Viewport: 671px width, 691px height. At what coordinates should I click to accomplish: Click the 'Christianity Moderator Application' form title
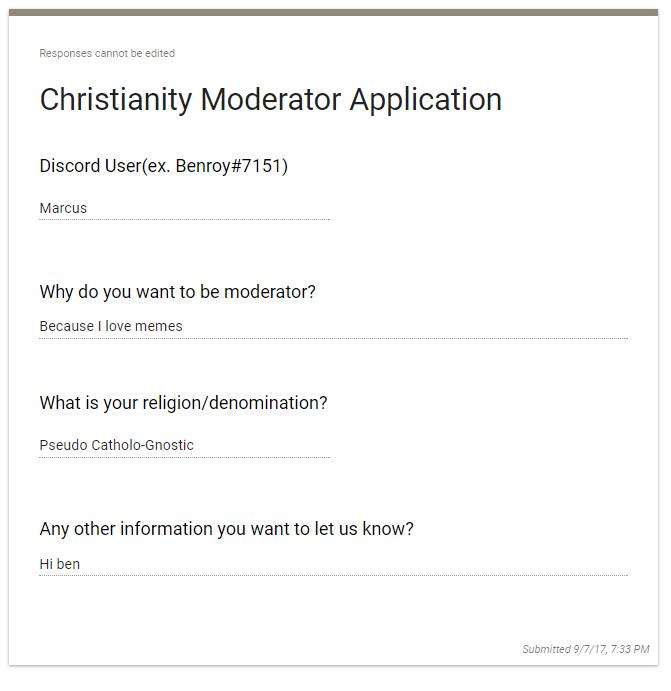[270, 100]
